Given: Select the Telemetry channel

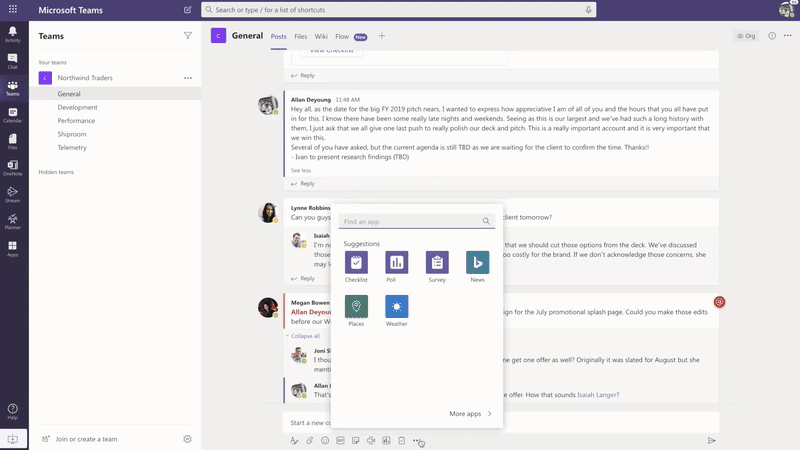Looking at the screenshot, I should point(115,147).
